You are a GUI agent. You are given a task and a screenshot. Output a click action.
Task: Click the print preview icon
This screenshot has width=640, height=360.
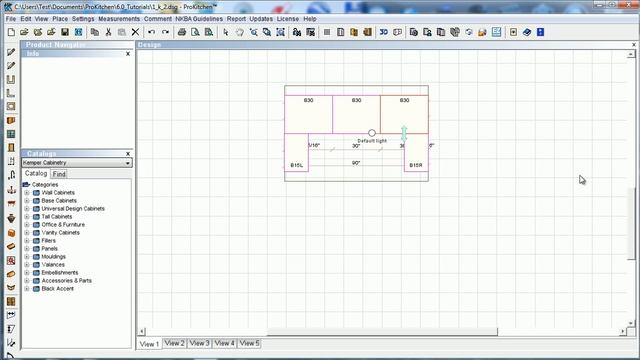[196, 32]
